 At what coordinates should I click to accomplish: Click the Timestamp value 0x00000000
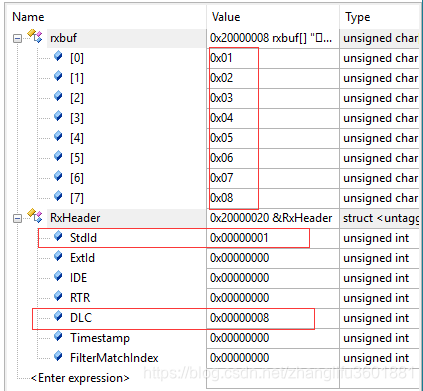239,338
